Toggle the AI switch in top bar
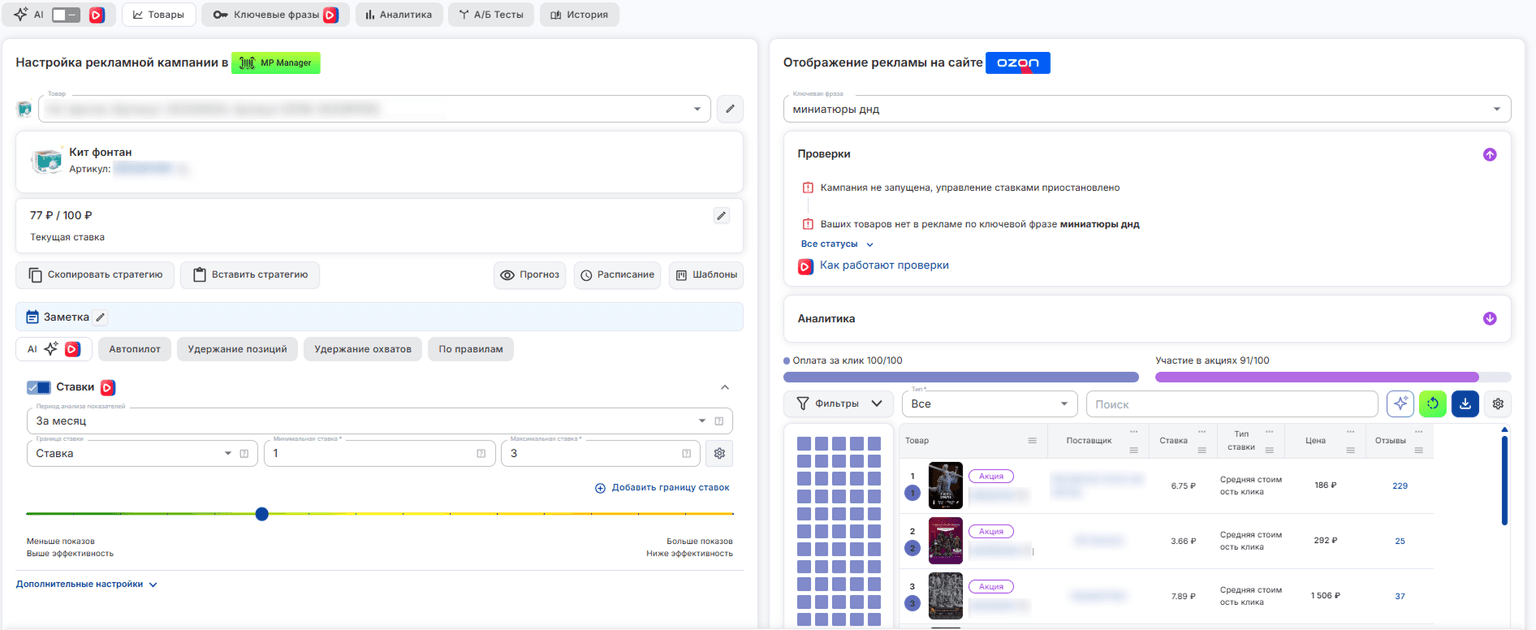This screenshot has height=630, width=1536. (66, 15)
